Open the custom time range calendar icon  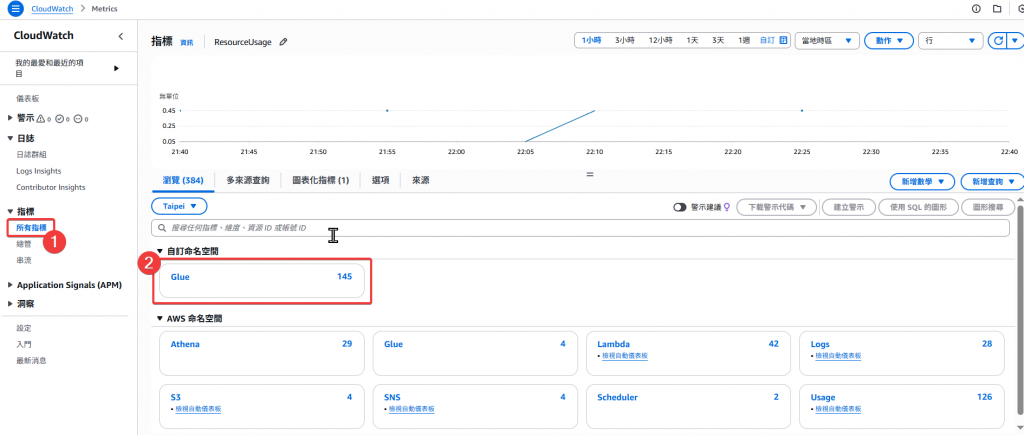pyautogui.click(x=784, y=40)
